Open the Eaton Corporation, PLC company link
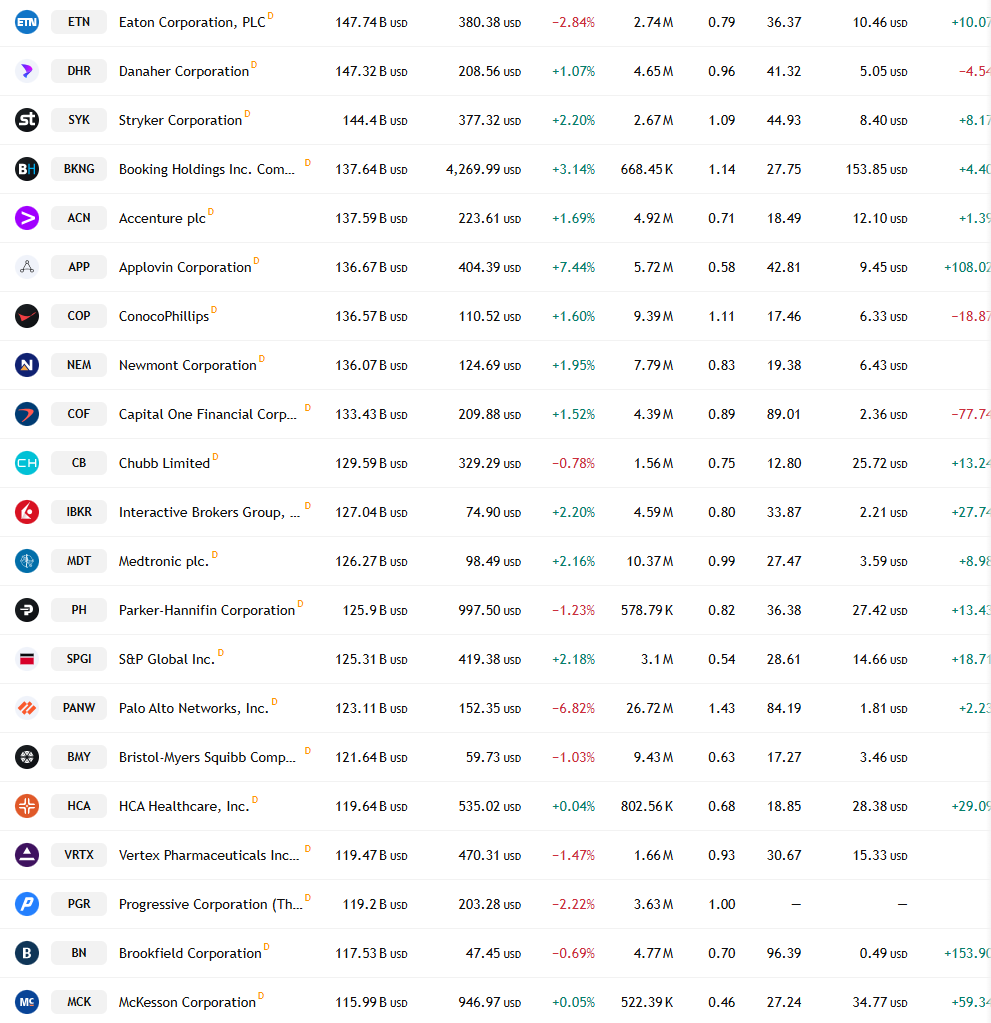Viewport: 991px width, 1023px height. tap(192, 22)
